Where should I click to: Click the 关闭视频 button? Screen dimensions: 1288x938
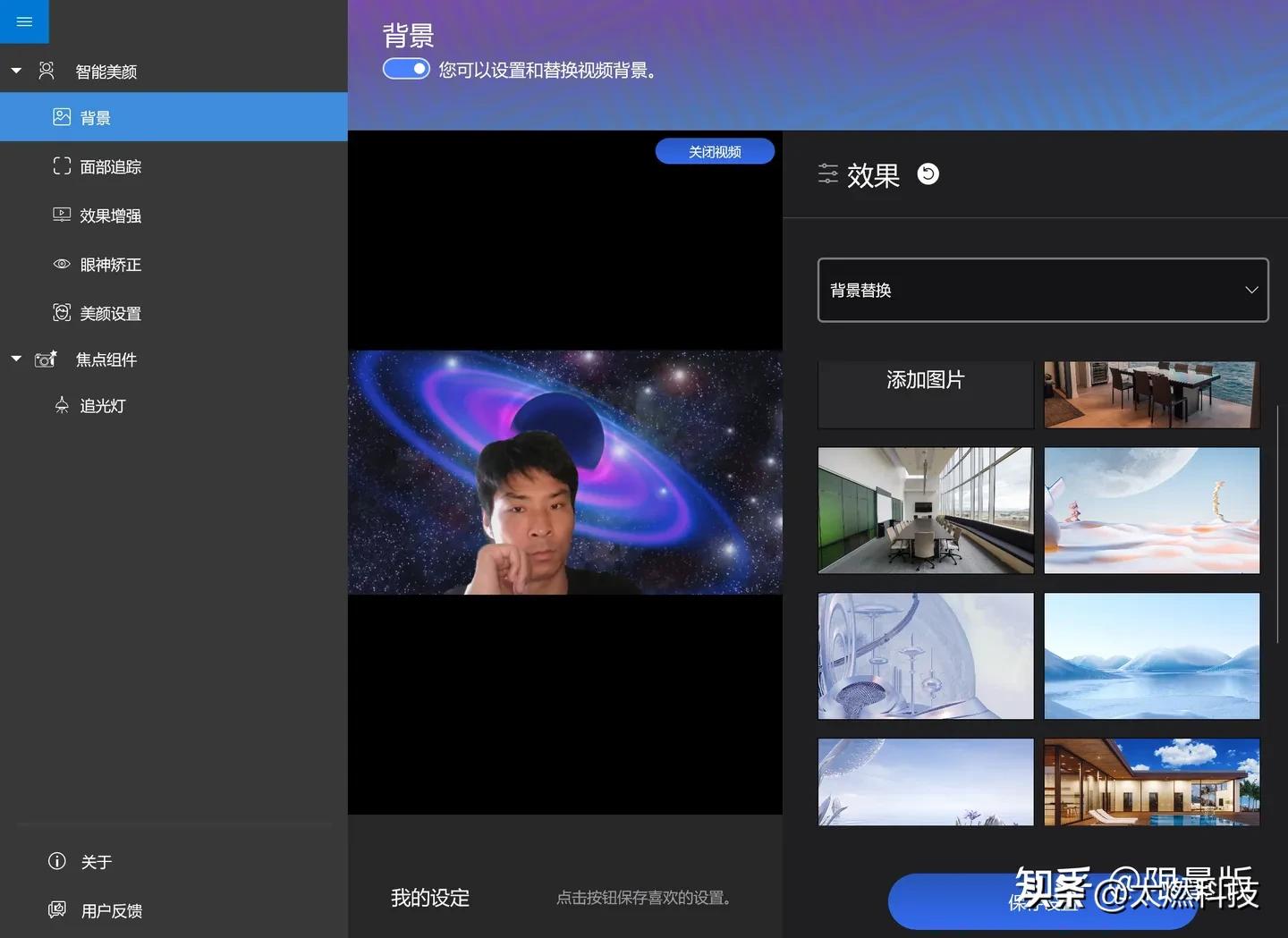[715, 150]
